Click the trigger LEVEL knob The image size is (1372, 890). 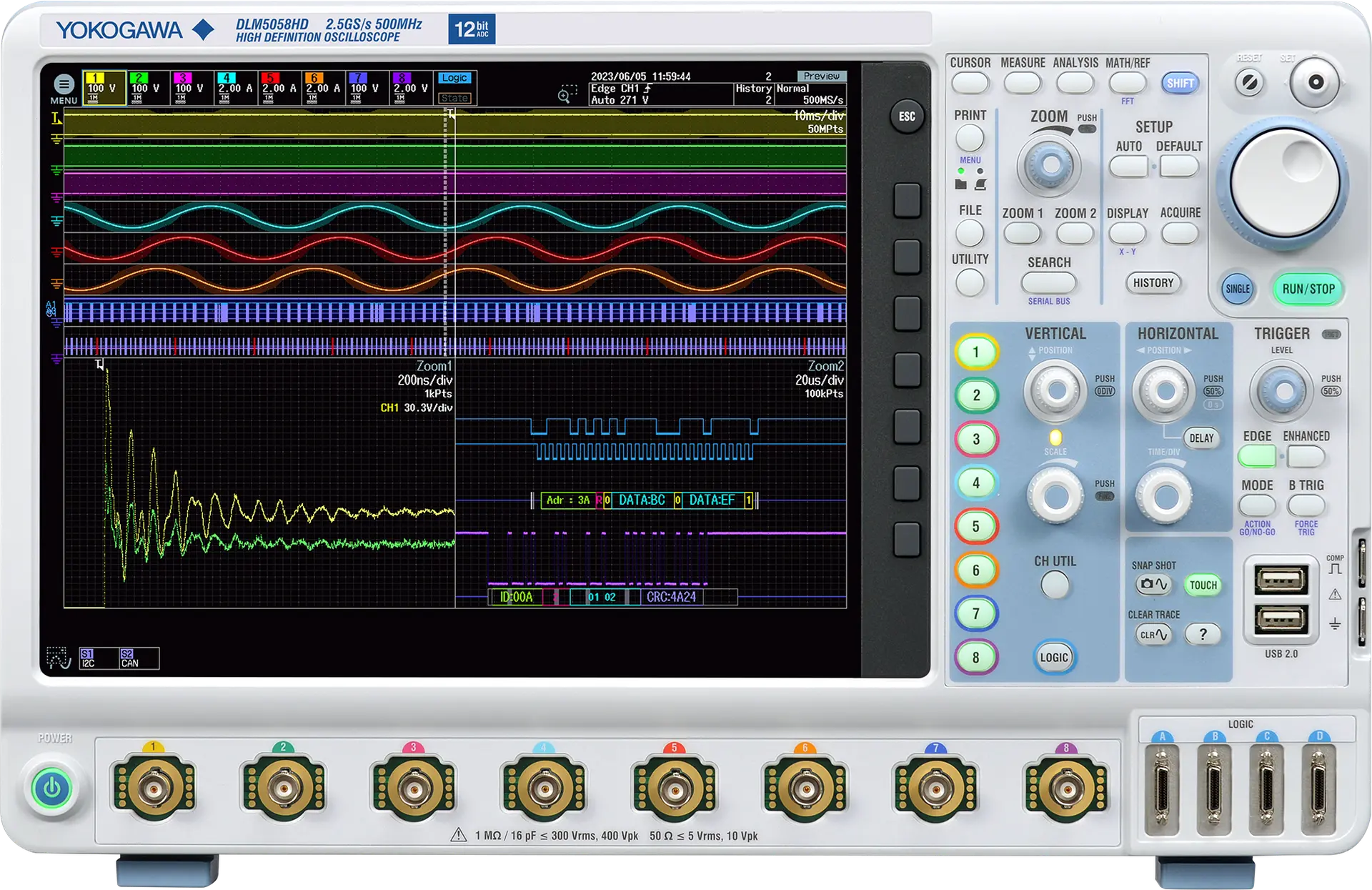point(1283,391)
